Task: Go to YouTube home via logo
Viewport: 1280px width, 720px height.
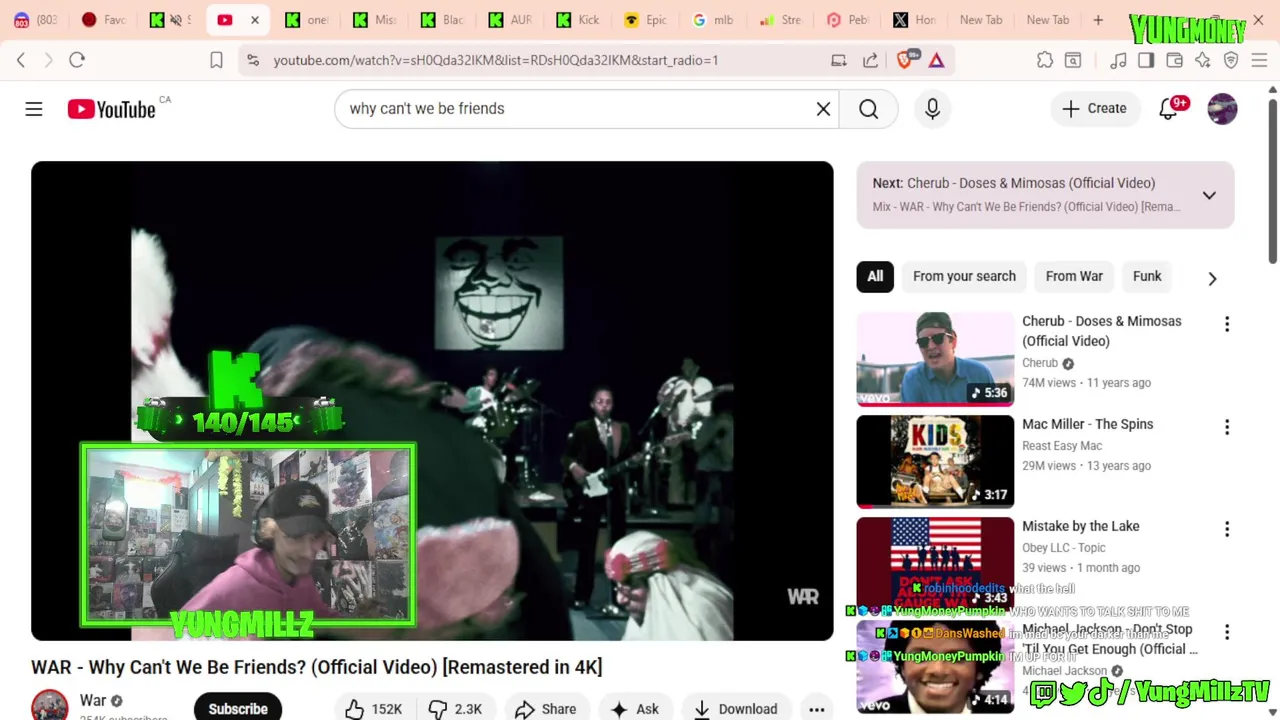Action: click(111, 109)
